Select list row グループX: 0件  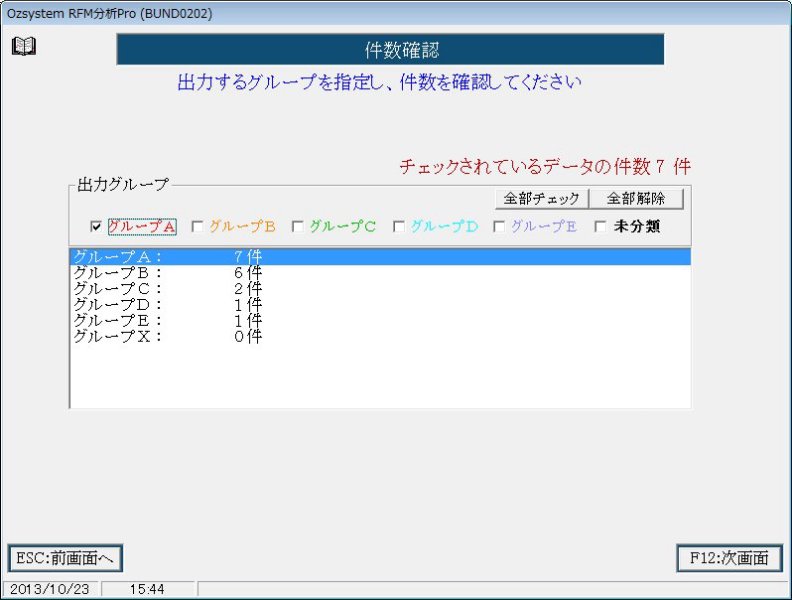(x=380, y=336)
